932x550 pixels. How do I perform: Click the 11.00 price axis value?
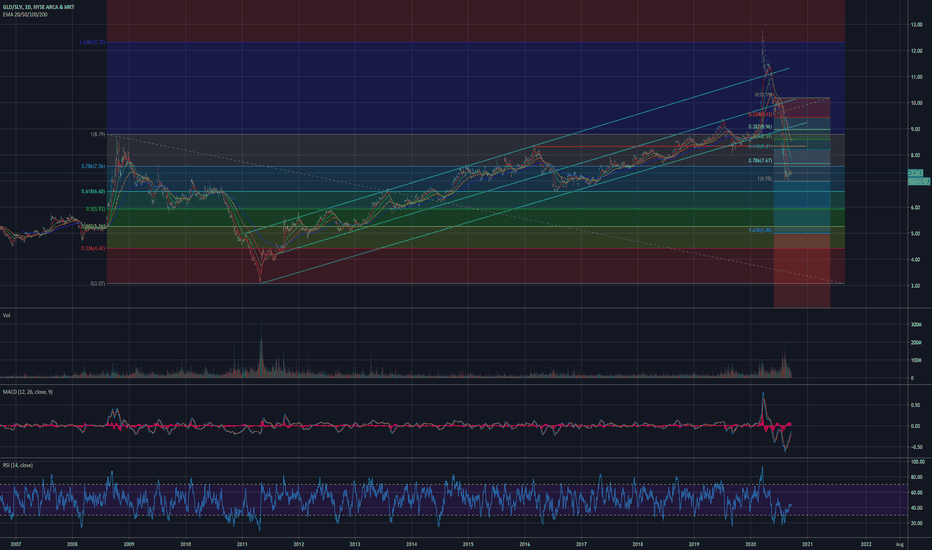(916, 77)
